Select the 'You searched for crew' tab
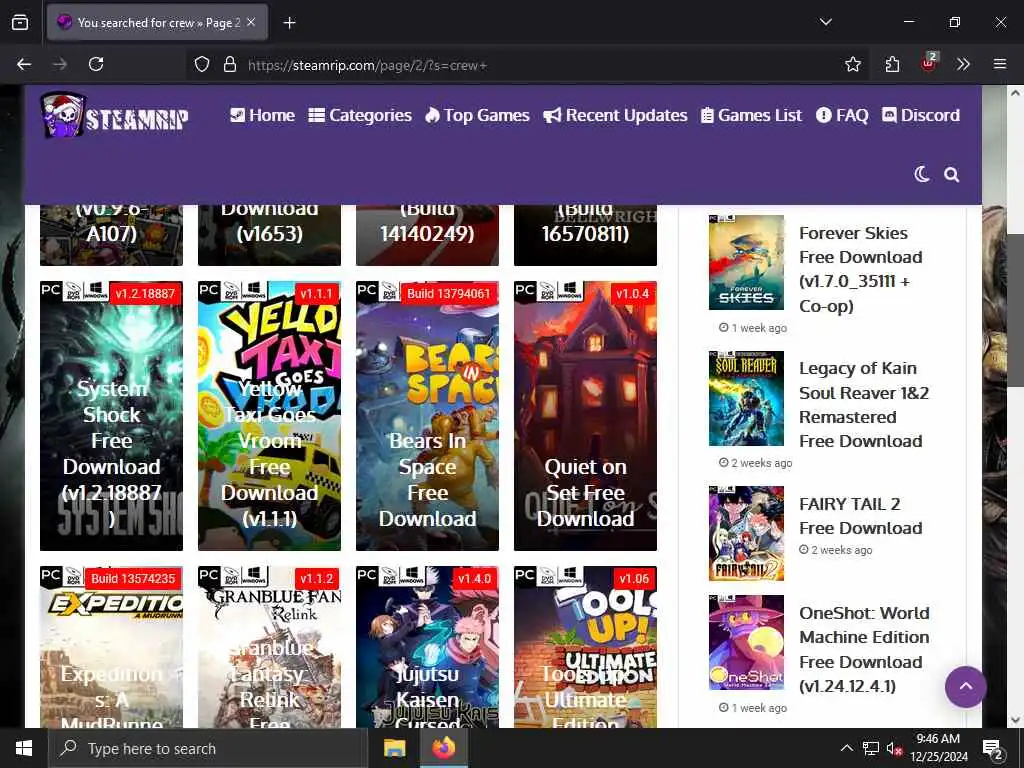This screenshot has width=1024, height=768. [x=157, y=22]
